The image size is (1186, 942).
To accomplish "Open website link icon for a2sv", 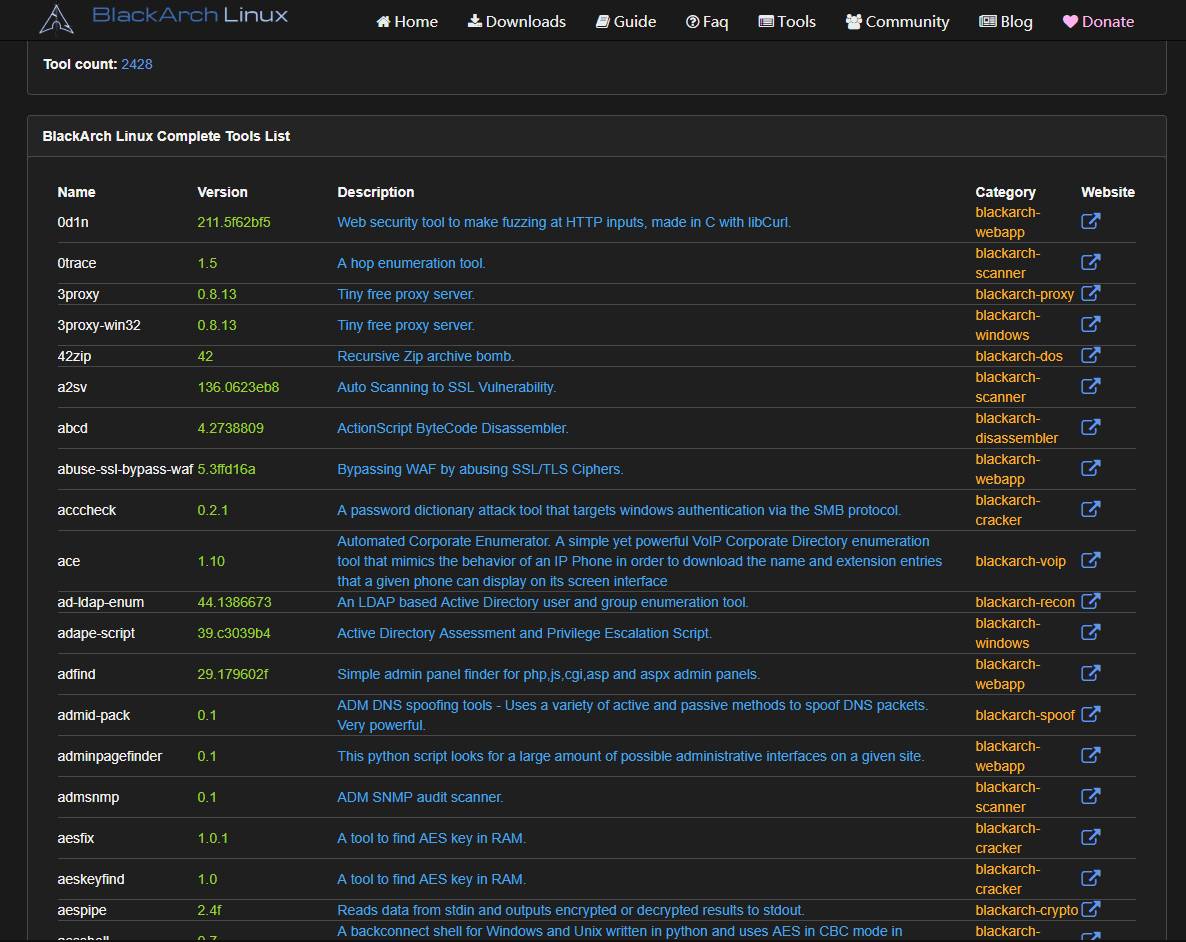I will pyautogui.click(x=1090, y=386).
